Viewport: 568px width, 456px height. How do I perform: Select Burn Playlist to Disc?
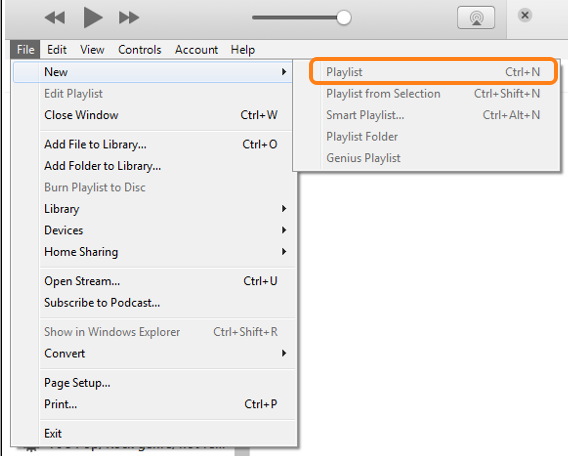click(153, 187)
